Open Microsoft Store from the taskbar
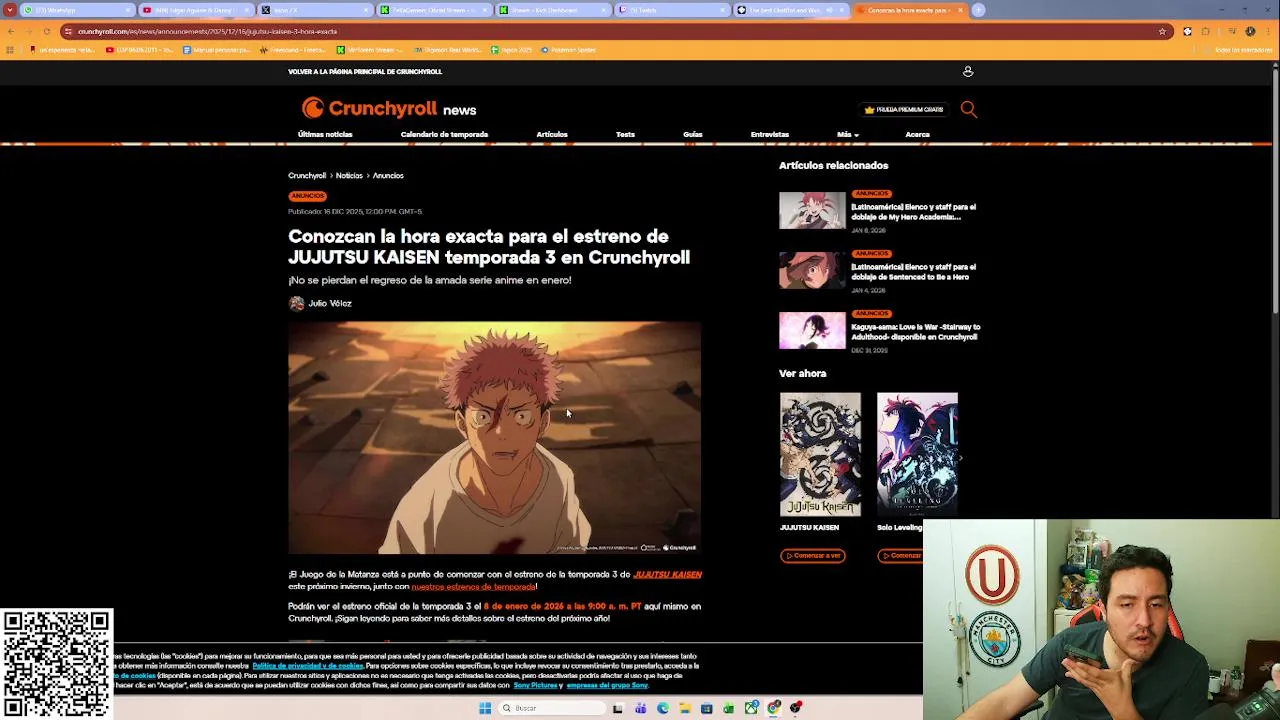 click(x=707, y=708)
